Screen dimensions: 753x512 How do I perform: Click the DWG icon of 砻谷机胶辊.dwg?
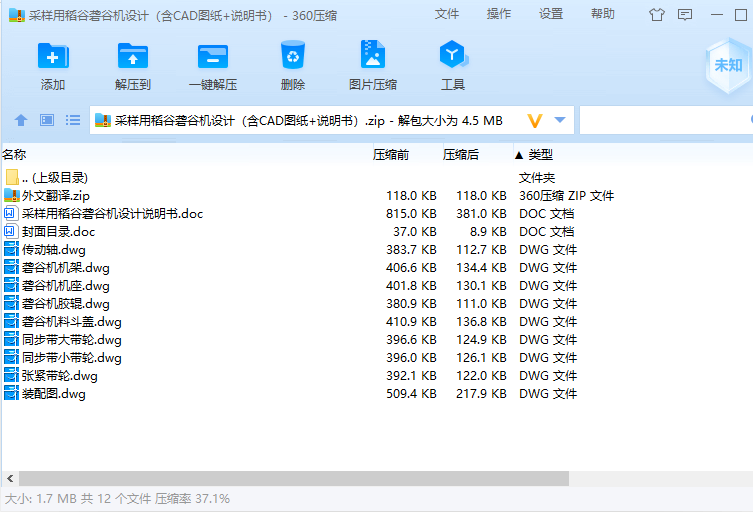click(x=11, y=304)
